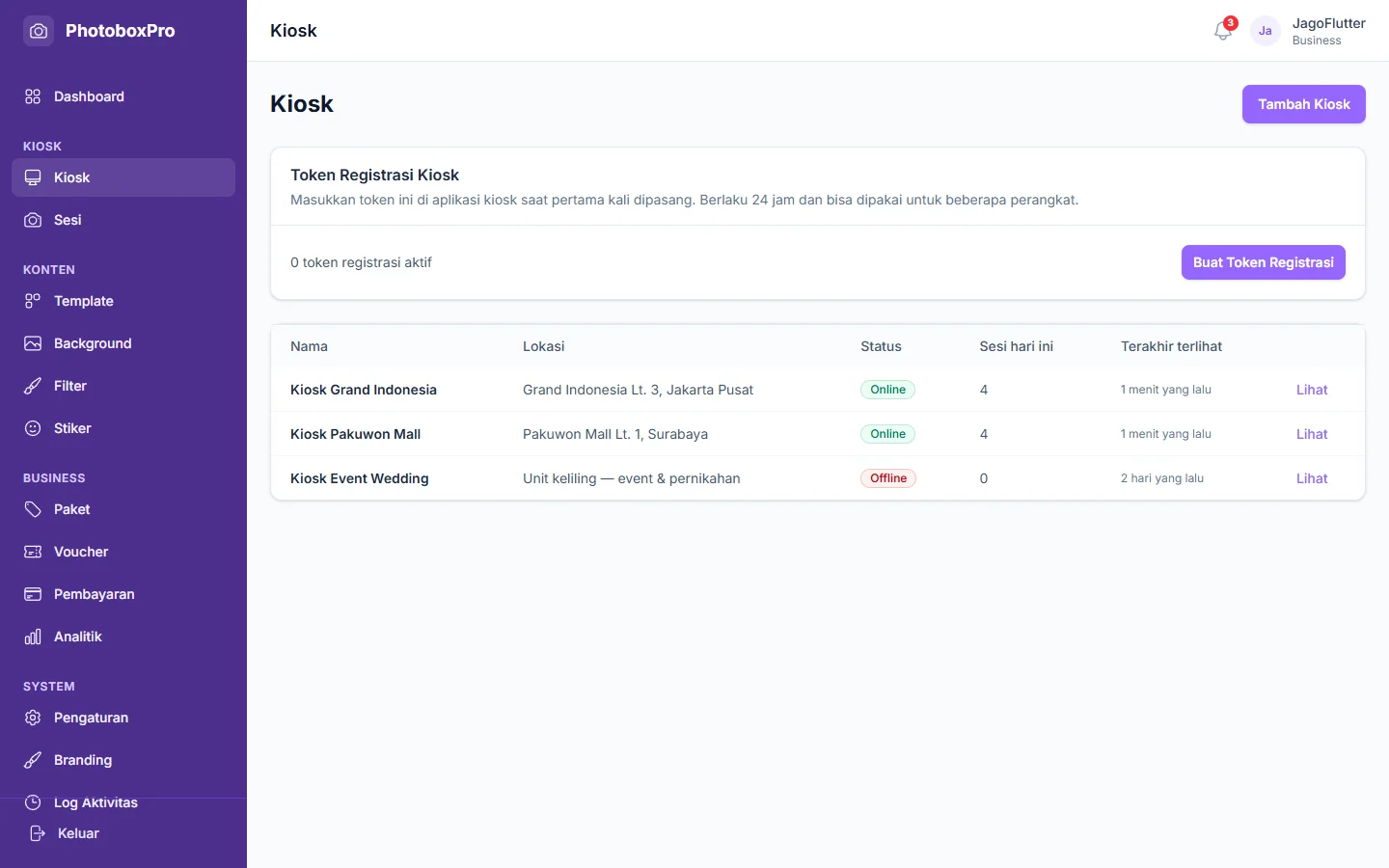Choose the Filter brush icon
1389x868 pixels.
(33, 386)
